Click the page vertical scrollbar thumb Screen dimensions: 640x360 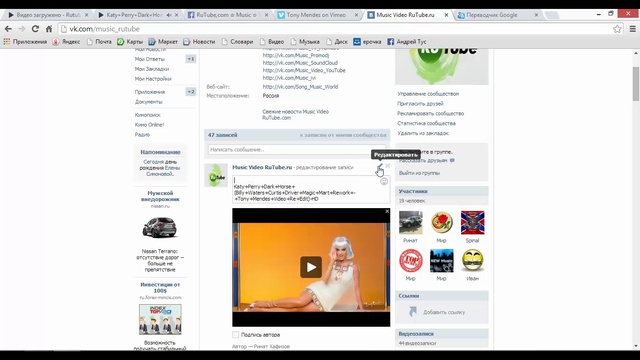(636, 84)
